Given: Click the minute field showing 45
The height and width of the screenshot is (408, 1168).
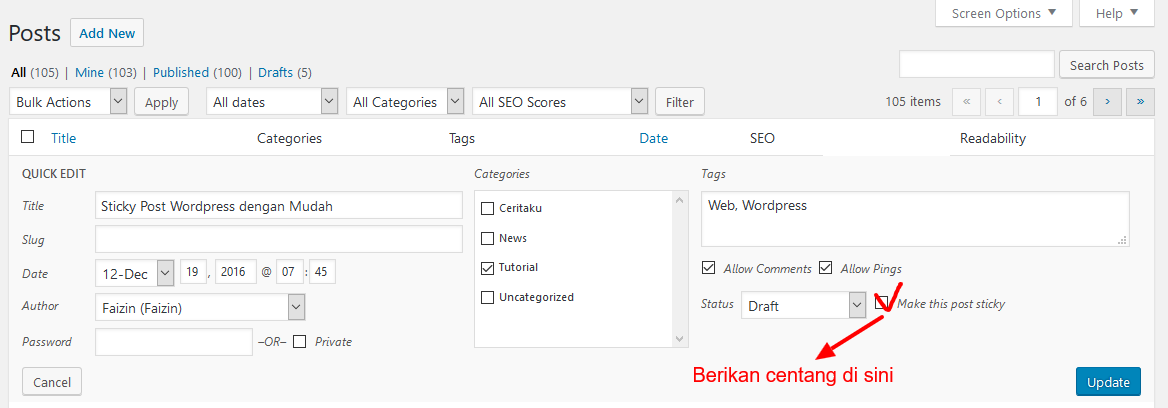Looking at the screenshot, I should 322,272.
